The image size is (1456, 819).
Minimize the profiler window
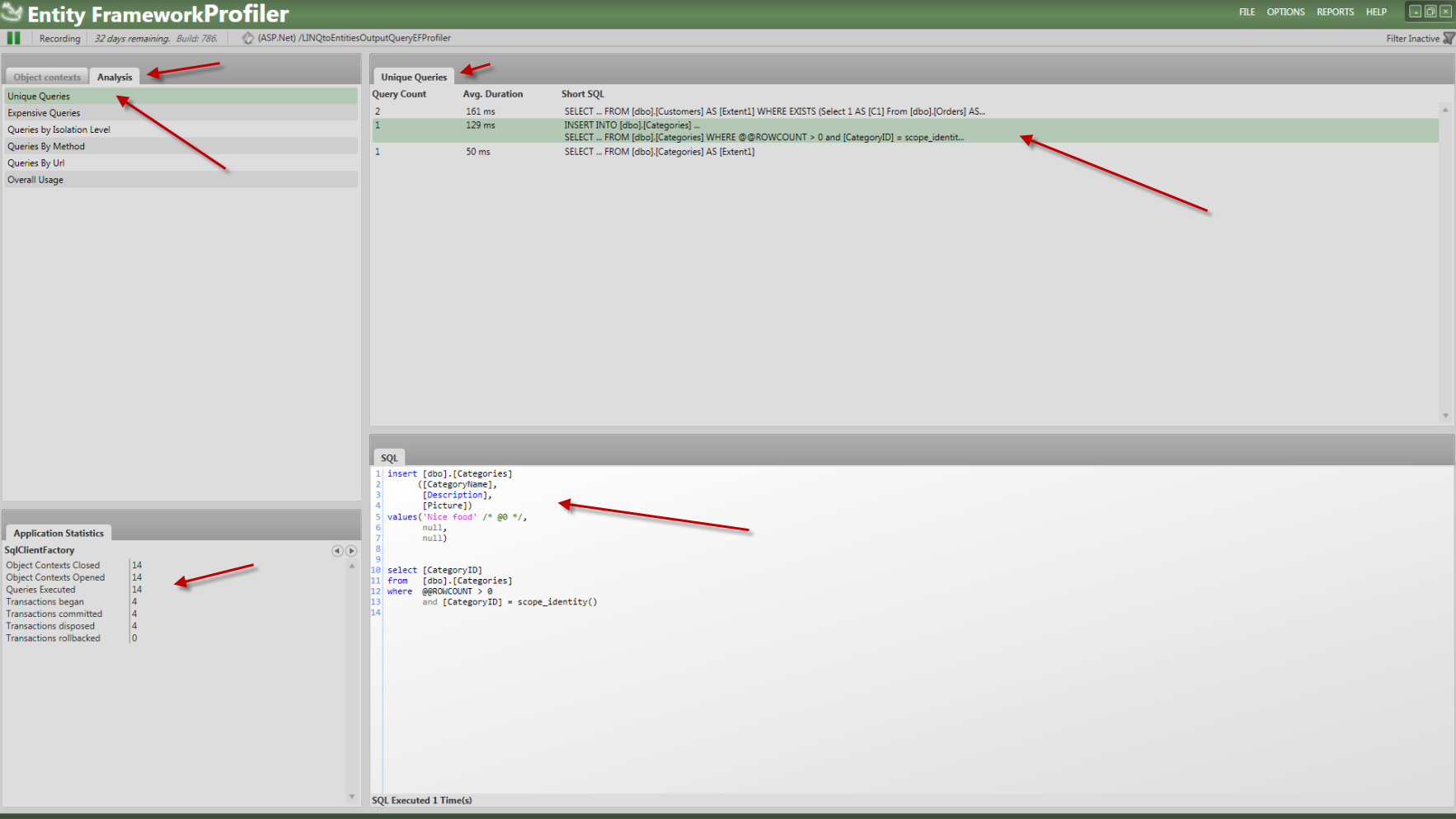tap(1415, 12)
